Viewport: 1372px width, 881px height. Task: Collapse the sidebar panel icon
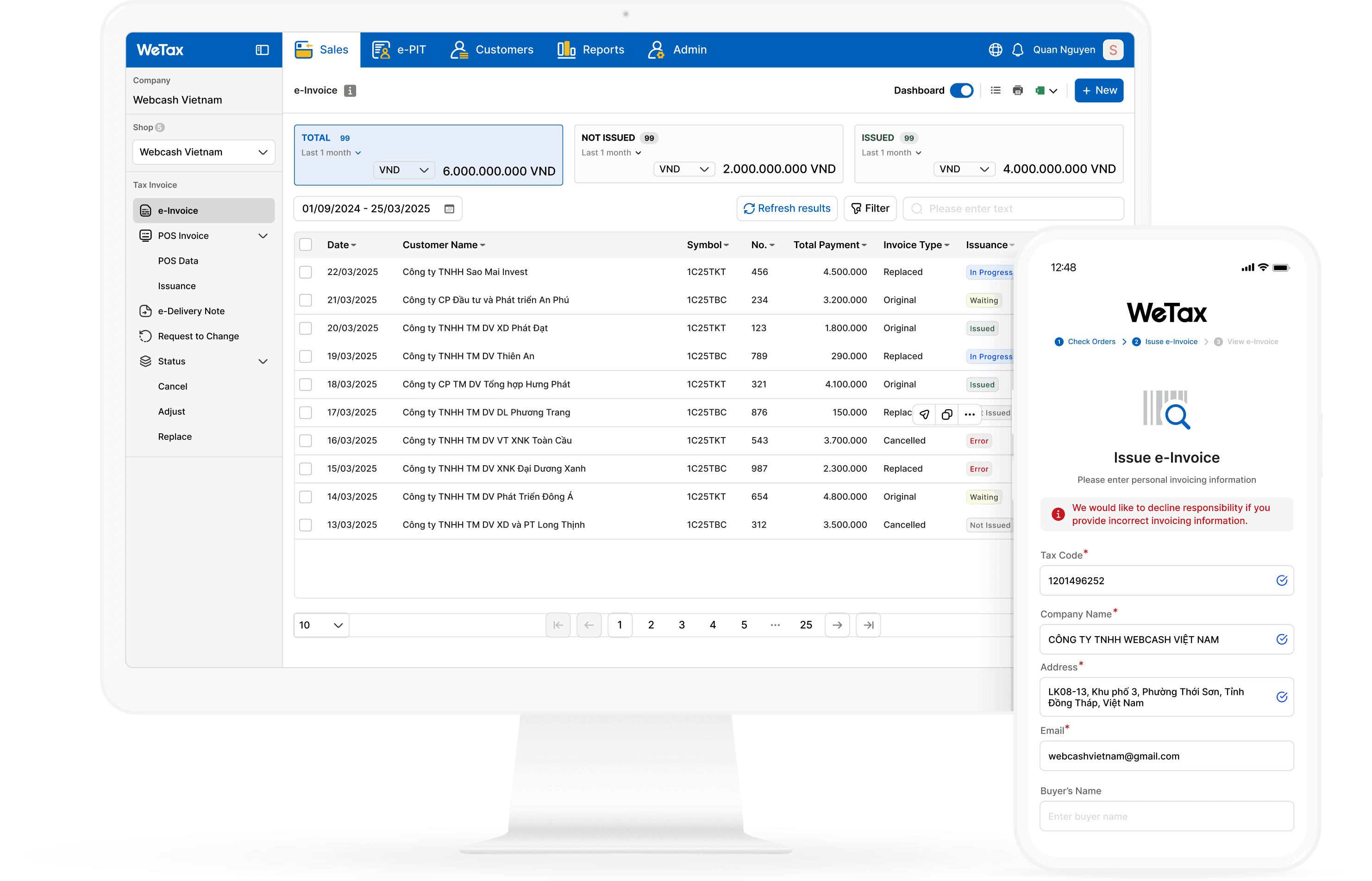(x=262, y=50)
